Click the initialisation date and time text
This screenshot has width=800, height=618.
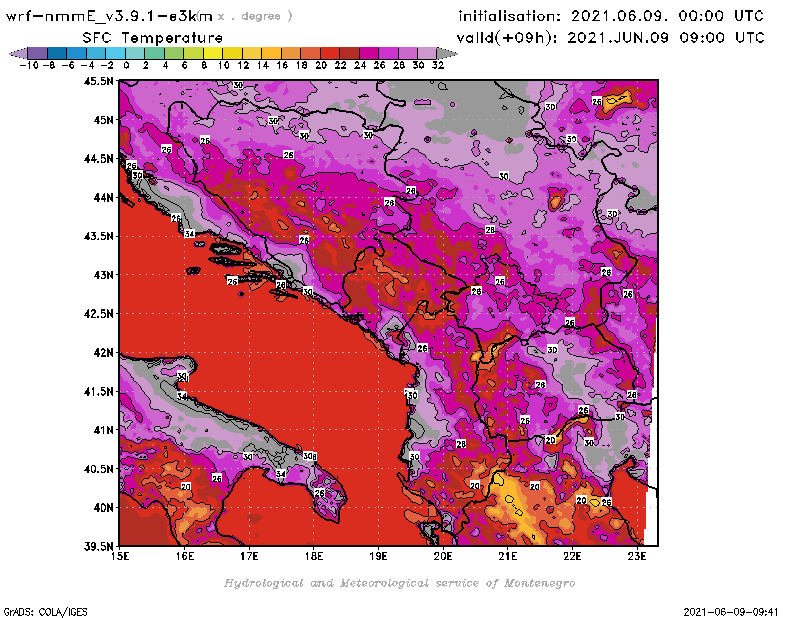[x=611, y=16]
